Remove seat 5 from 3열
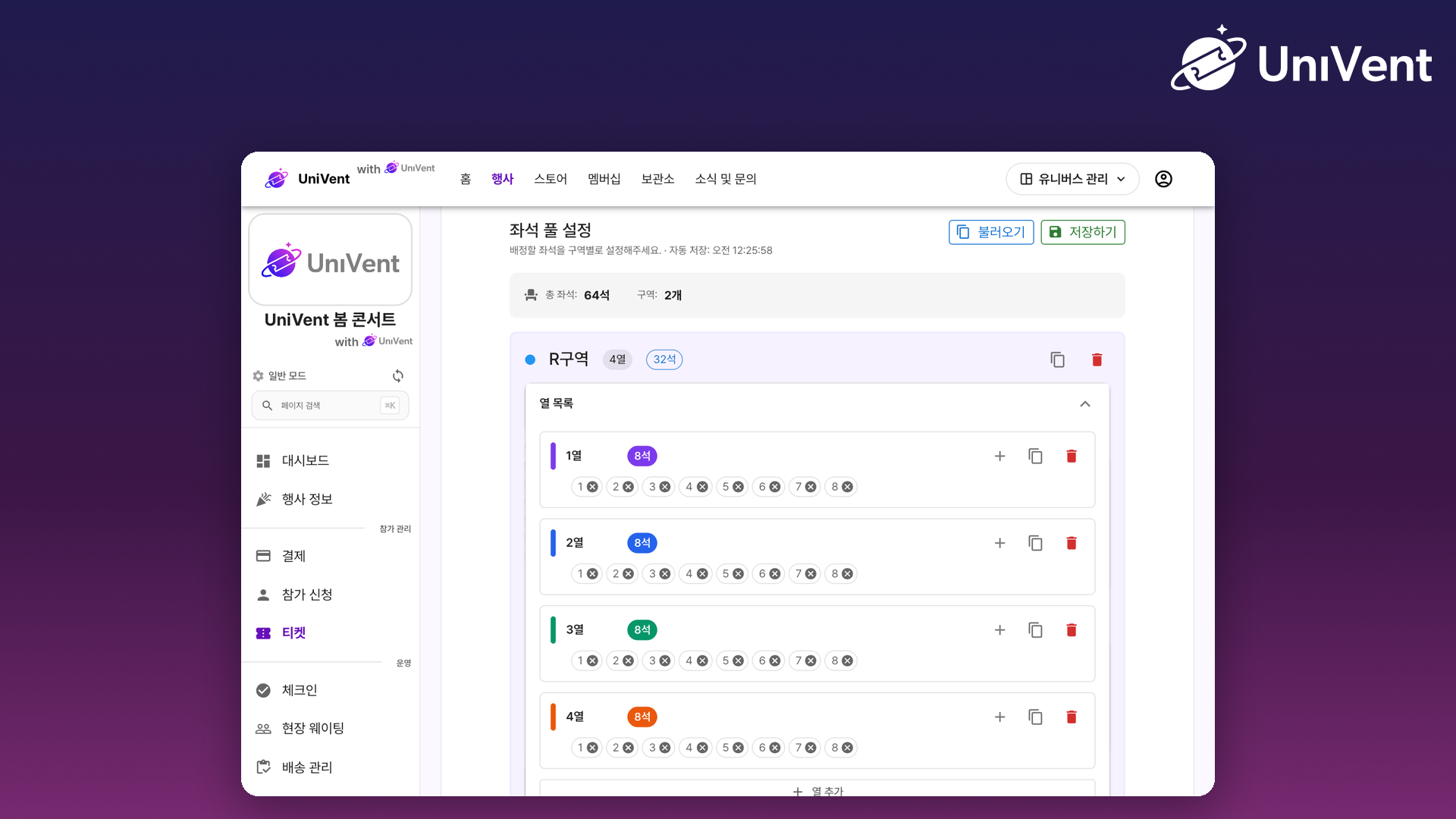Screen dimensions: 1456x819 coord(739,661)
